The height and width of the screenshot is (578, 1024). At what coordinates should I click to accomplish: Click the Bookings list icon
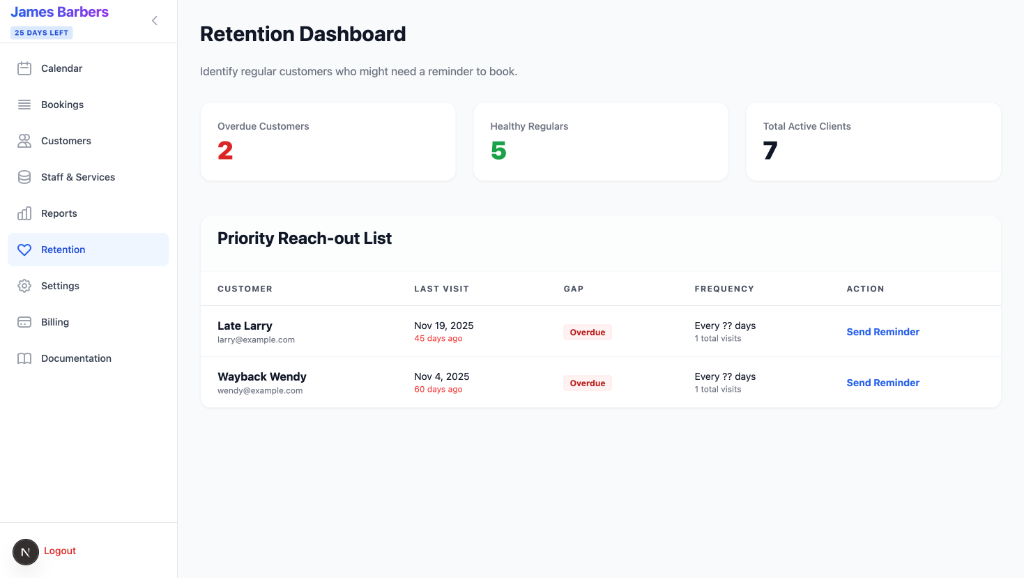click(24, 104)
